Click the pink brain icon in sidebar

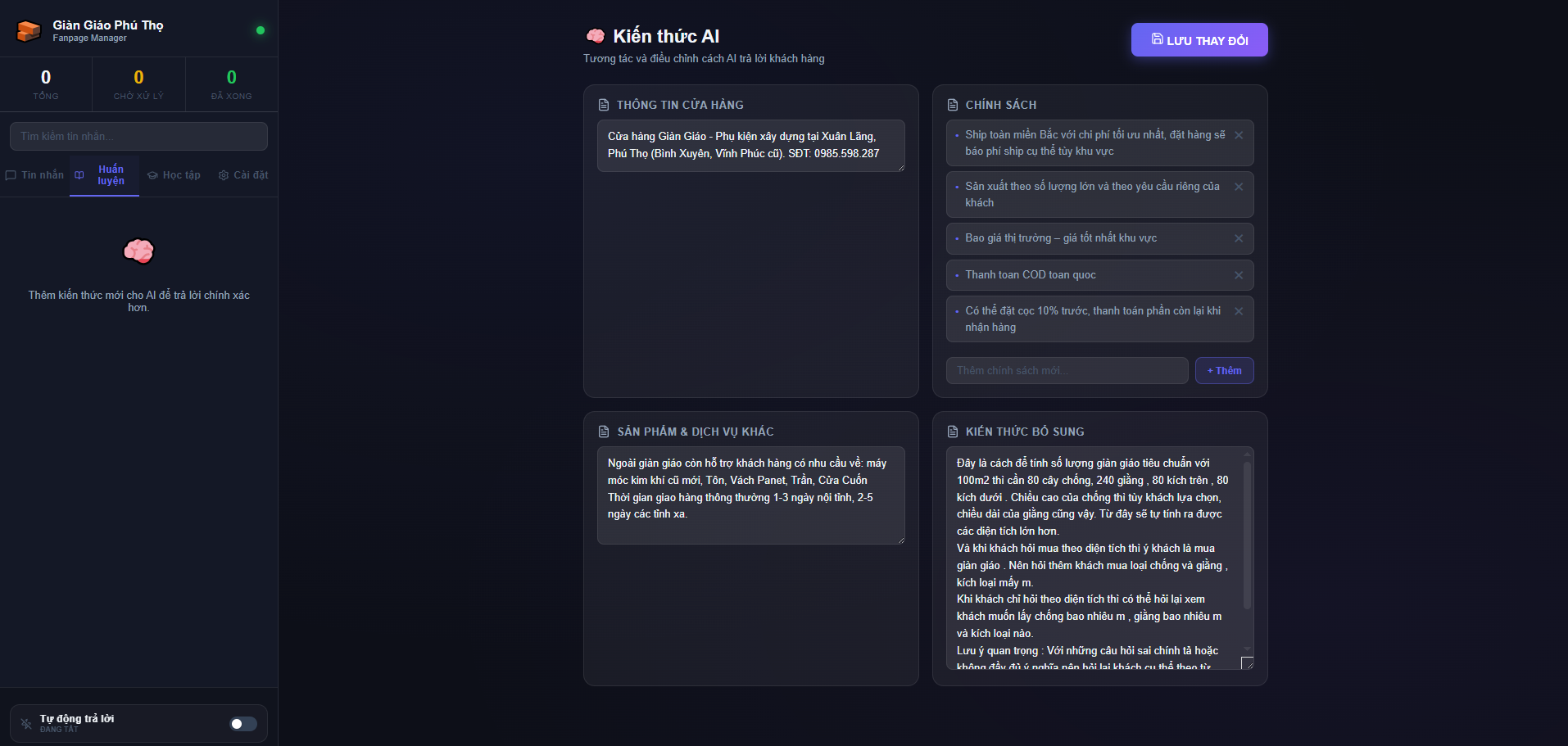coord(138,251)
